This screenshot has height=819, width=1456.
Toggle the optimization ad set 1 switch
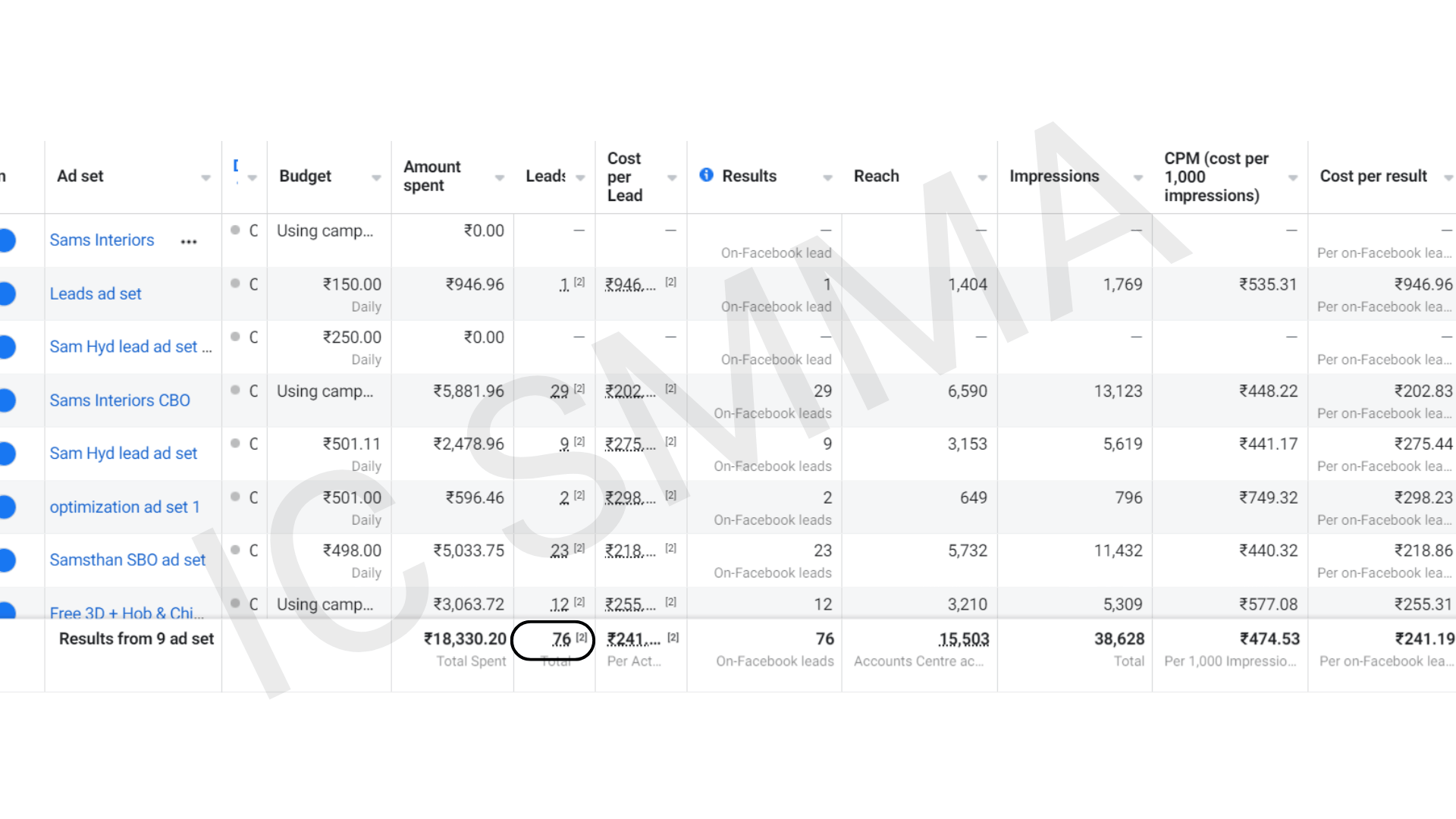coord(7,507)
